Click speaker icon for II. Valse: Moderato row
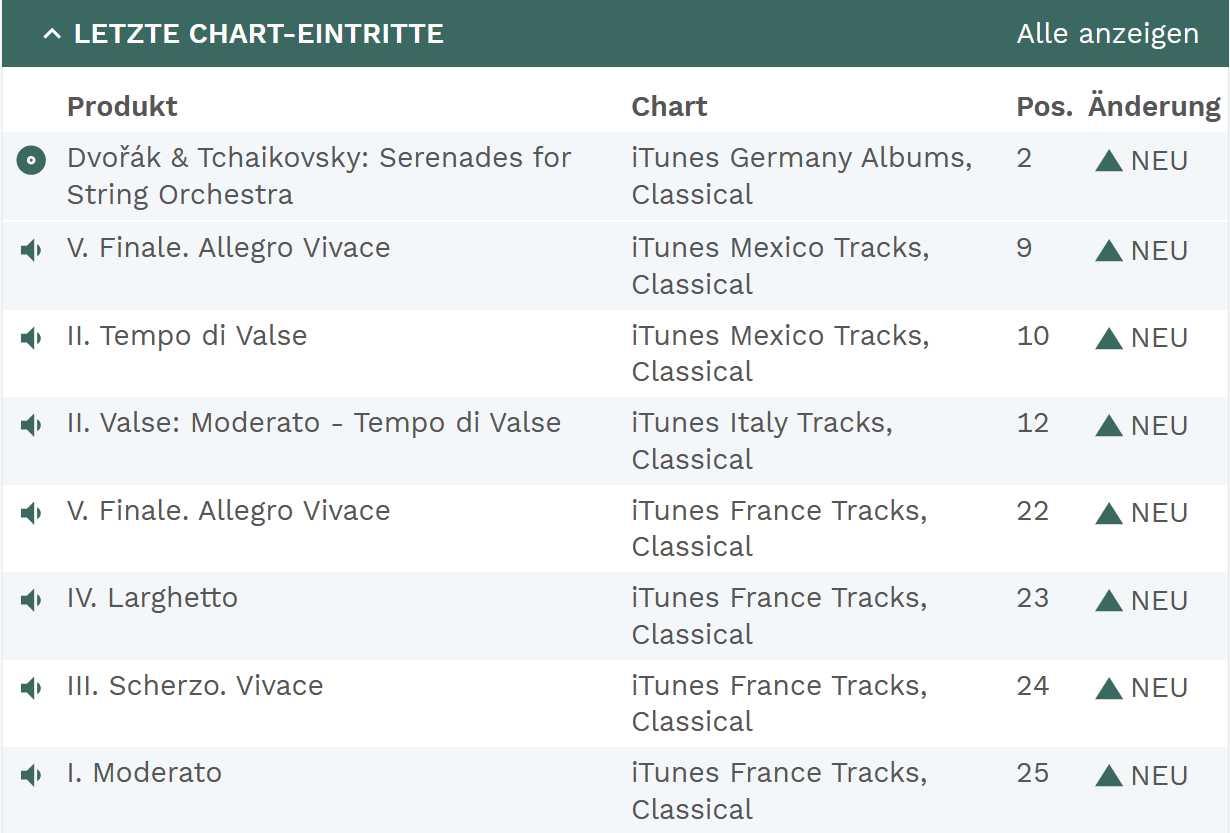 (x=31, y=425)
